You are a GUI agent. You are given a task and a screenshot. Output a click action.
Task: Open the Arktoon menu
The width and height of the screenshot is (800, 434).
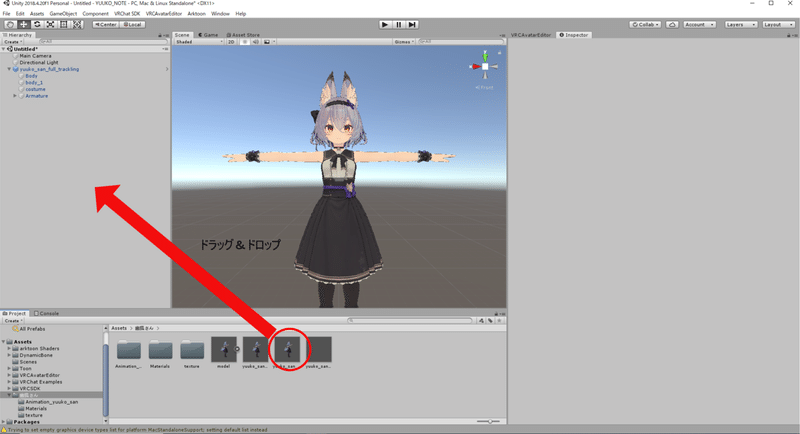click(196, 14)
